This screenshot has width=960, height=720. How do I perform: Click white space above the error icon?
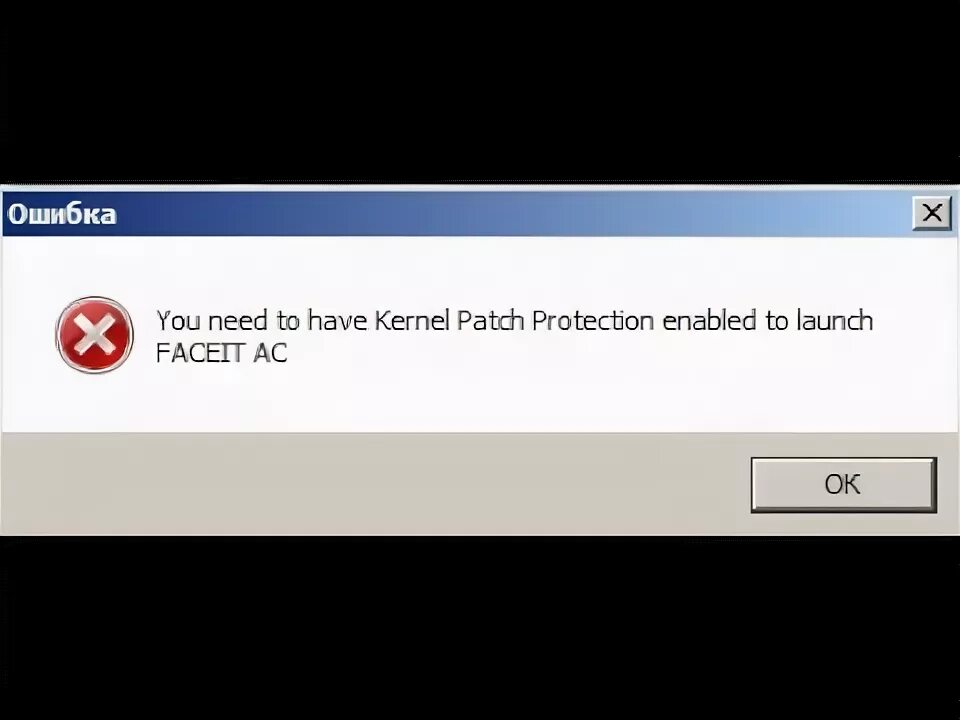click(94, 266)
